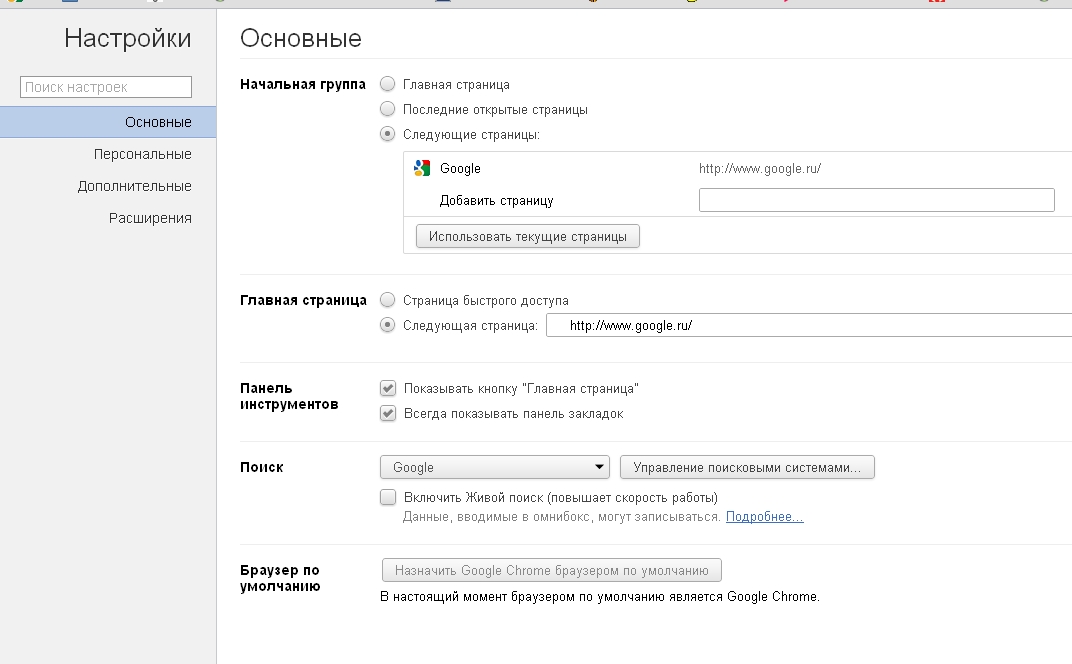The width and height of the screenshot is (1072, 664).
Task: Click "Управление поисковыми системами..." button
Action: [747, 467]
